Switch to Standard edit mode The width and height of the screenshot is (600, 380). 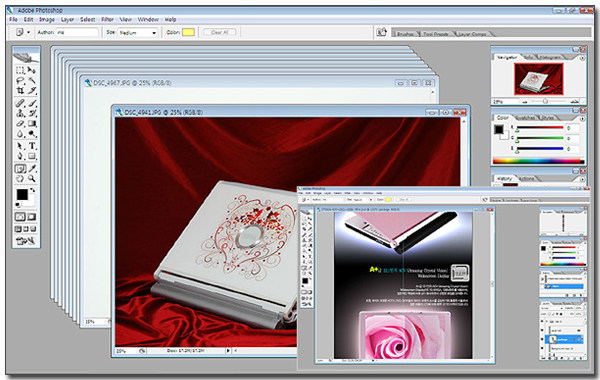pos(20,217)
